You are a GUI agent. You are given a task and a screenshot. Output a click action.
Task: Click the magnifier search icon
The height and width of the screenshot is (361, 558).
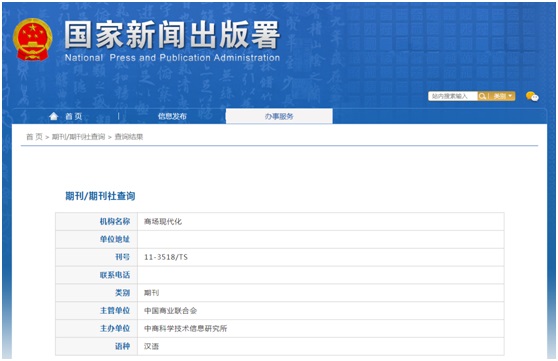(x=482, y=96)
